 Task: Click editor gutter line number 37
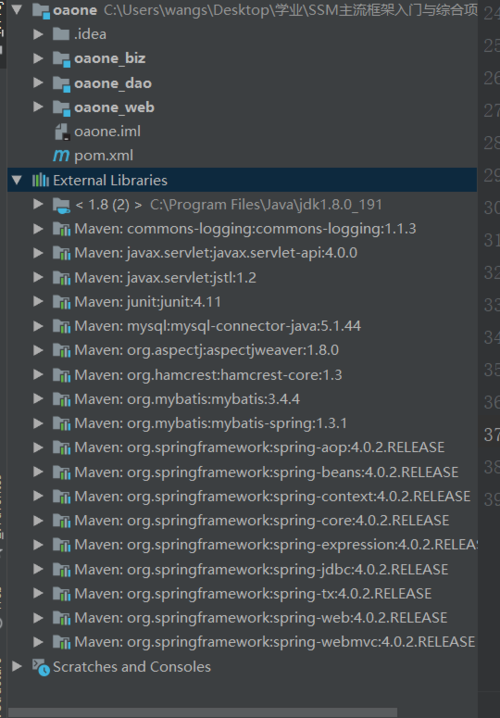click(x=492, y=435)
